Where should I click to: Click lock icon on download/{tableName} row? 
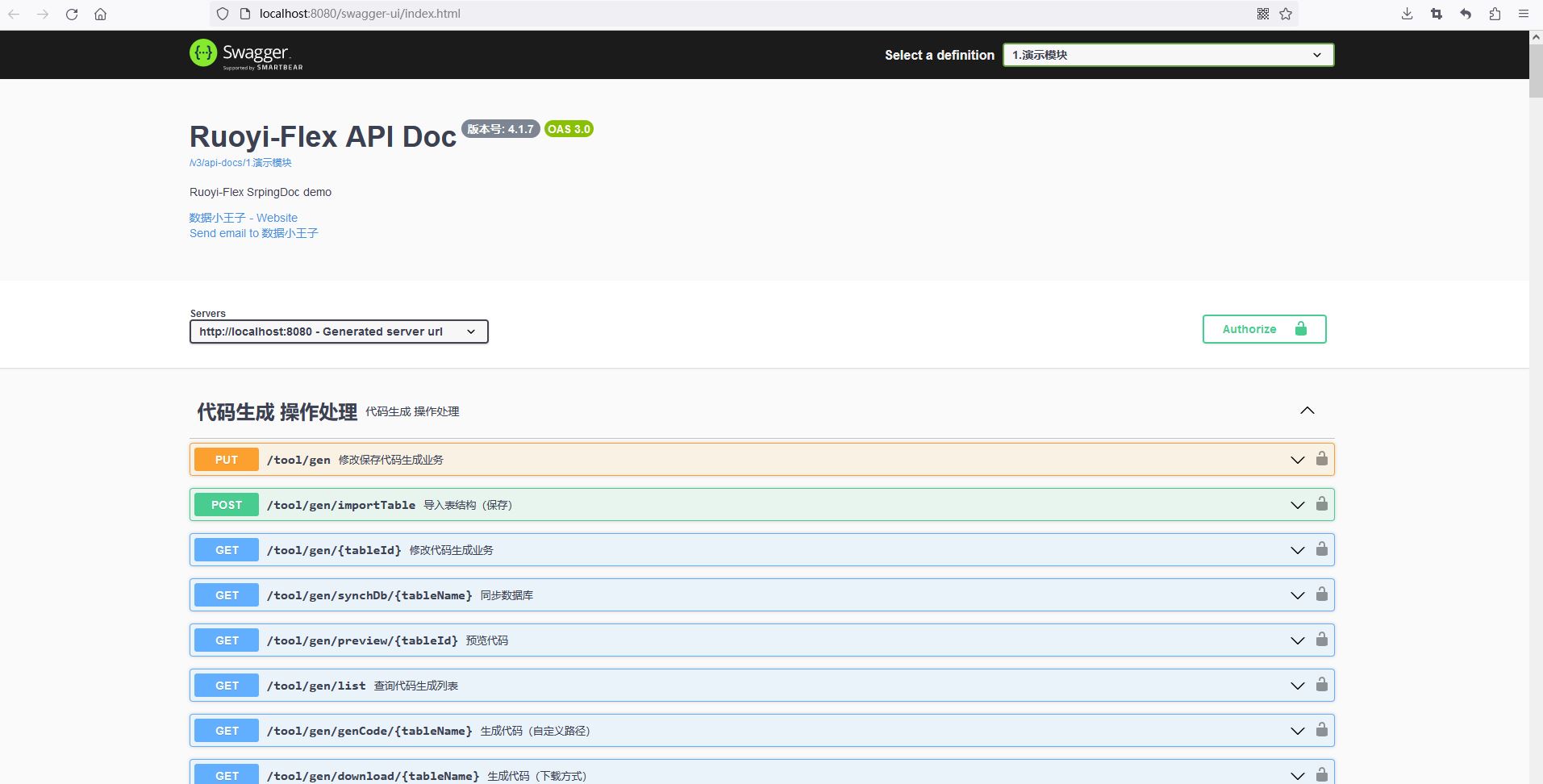[x=1322, y=775]
